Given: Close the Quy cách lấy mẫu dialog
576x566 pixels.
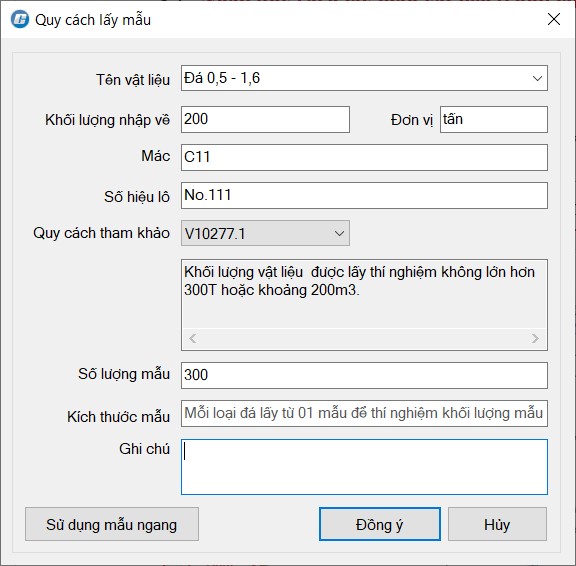Looking at the screenshot, I should point(554,19).
